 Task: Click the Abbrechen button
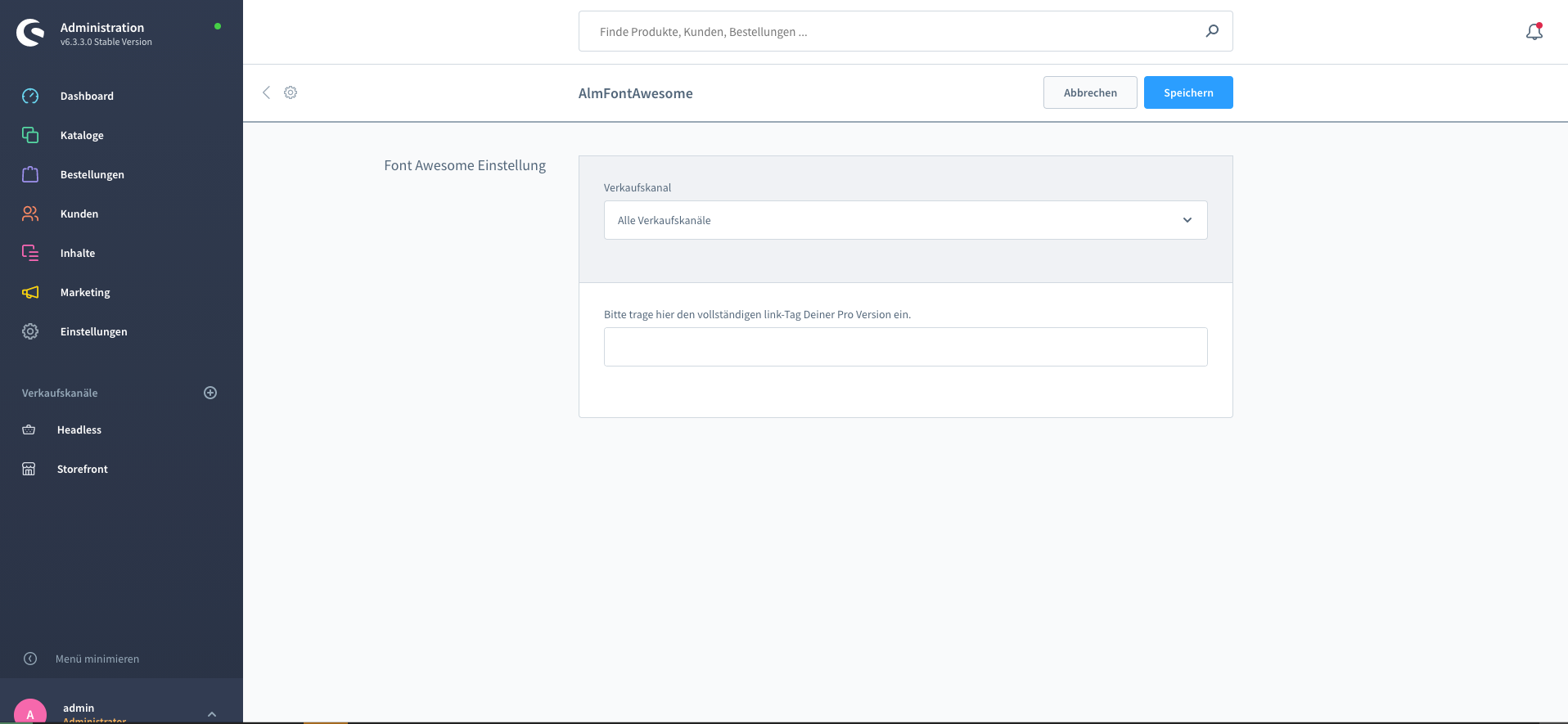(1090, 92)
